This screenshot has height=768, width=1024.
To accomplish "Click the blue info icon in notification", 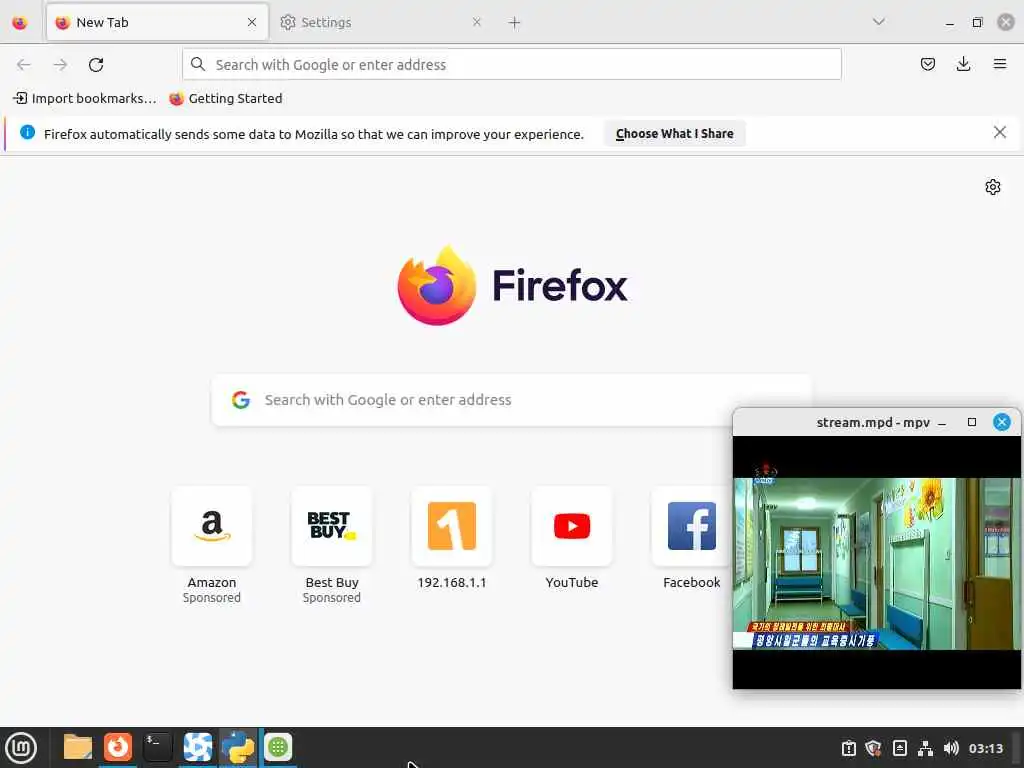I will [27, 133].
